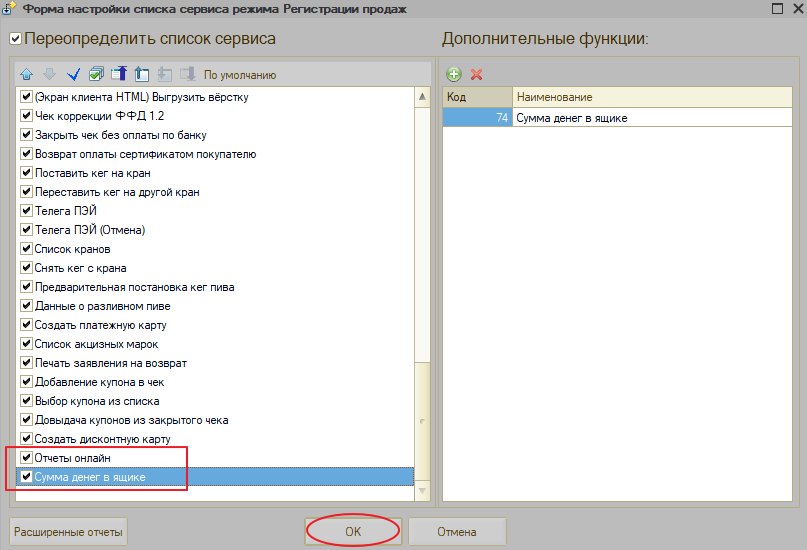Confirm settings with the OK button
The width and height of the screenshot is (807, 550).
tap(353, 531)
